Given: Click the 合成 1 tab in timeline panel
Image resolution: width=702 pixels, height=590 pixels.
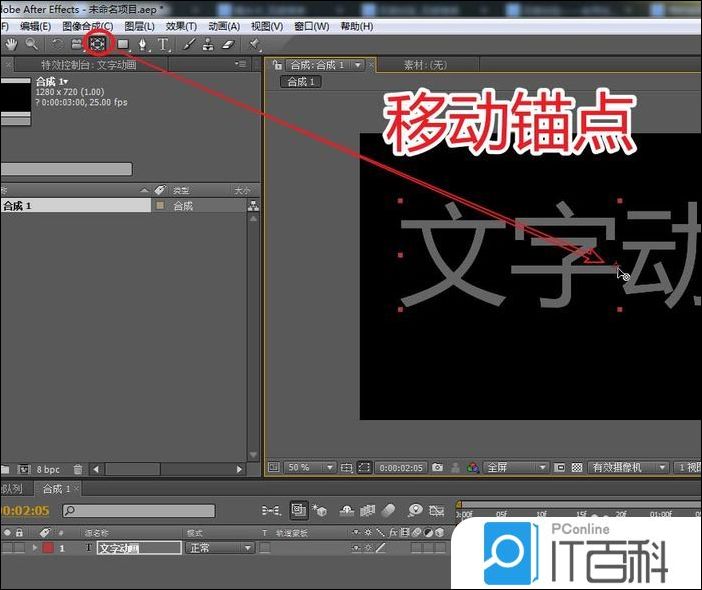Looking at the screenshot, I should 56,489.
